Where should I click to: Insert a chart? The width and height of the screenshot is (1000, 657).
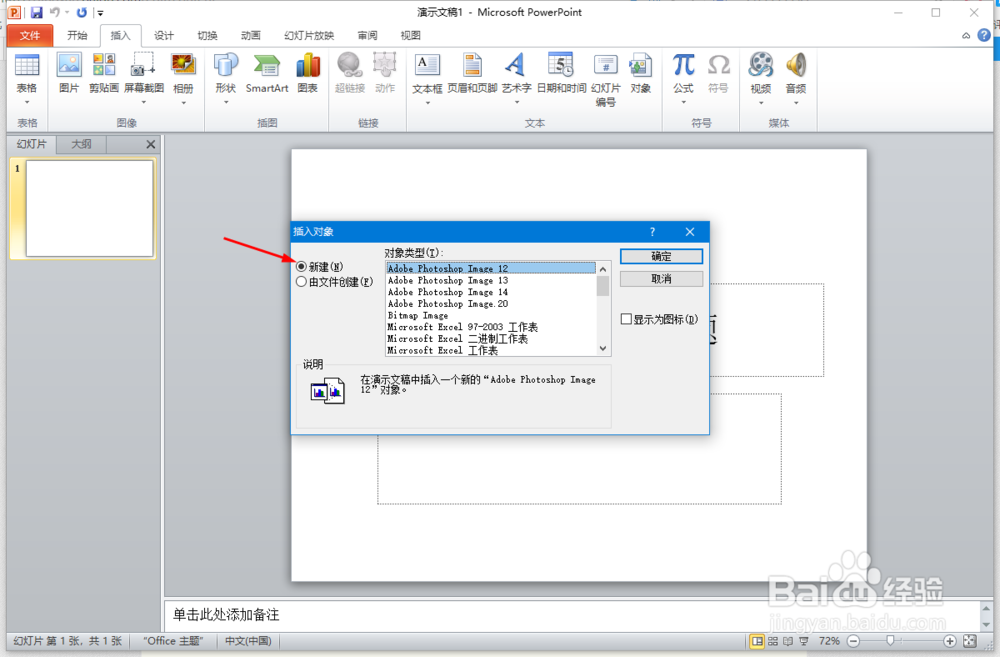pos(307,73)
